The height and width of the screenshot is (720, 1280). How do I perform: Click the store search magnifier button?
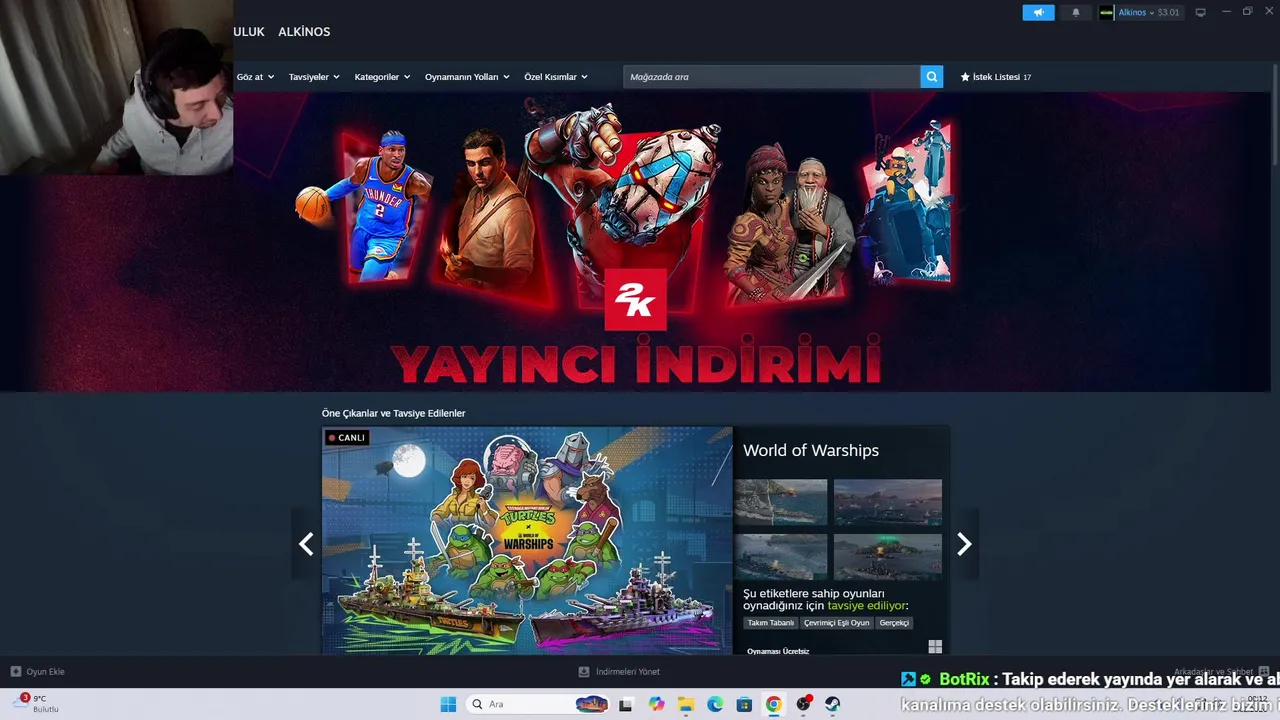pyautogui.click(x=932, y=77)
